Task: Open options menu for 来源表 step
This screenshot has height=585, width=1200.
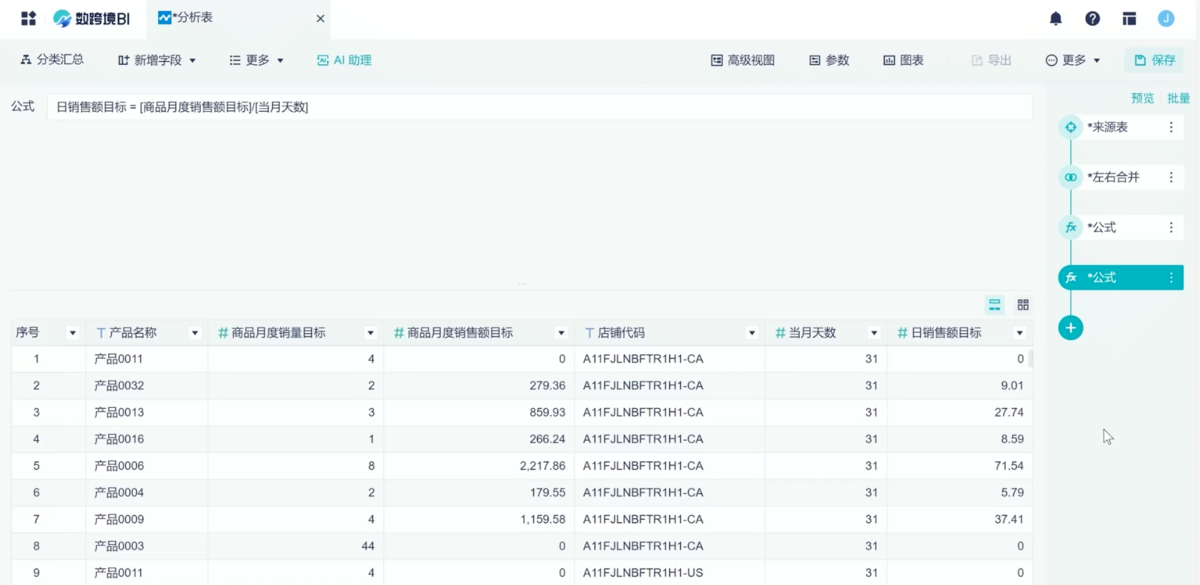Action: click(x=1171, y=127)
